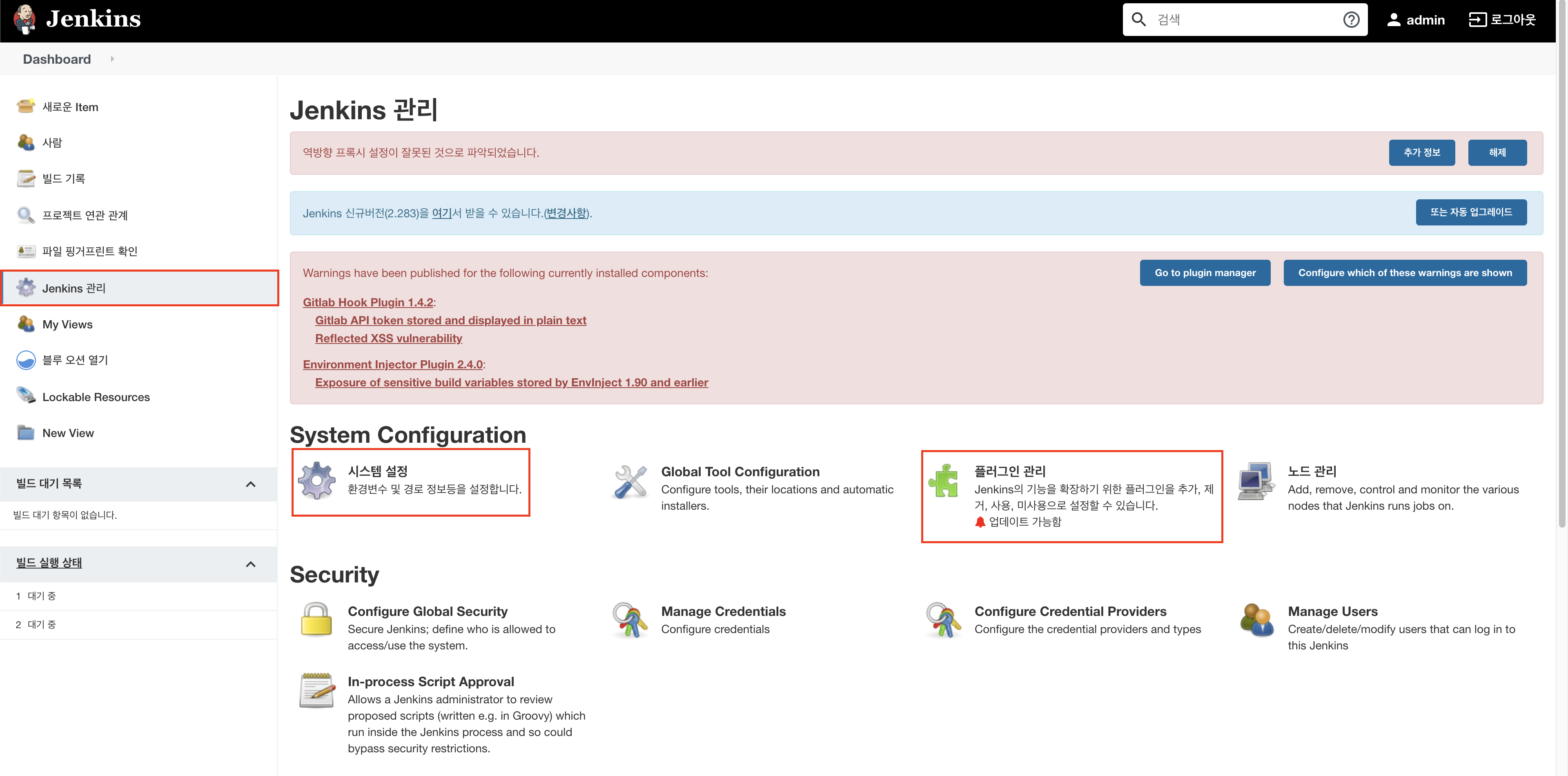
Task: Collapse the 빌드 실행 상태 panel chevron
Action: 250,564
